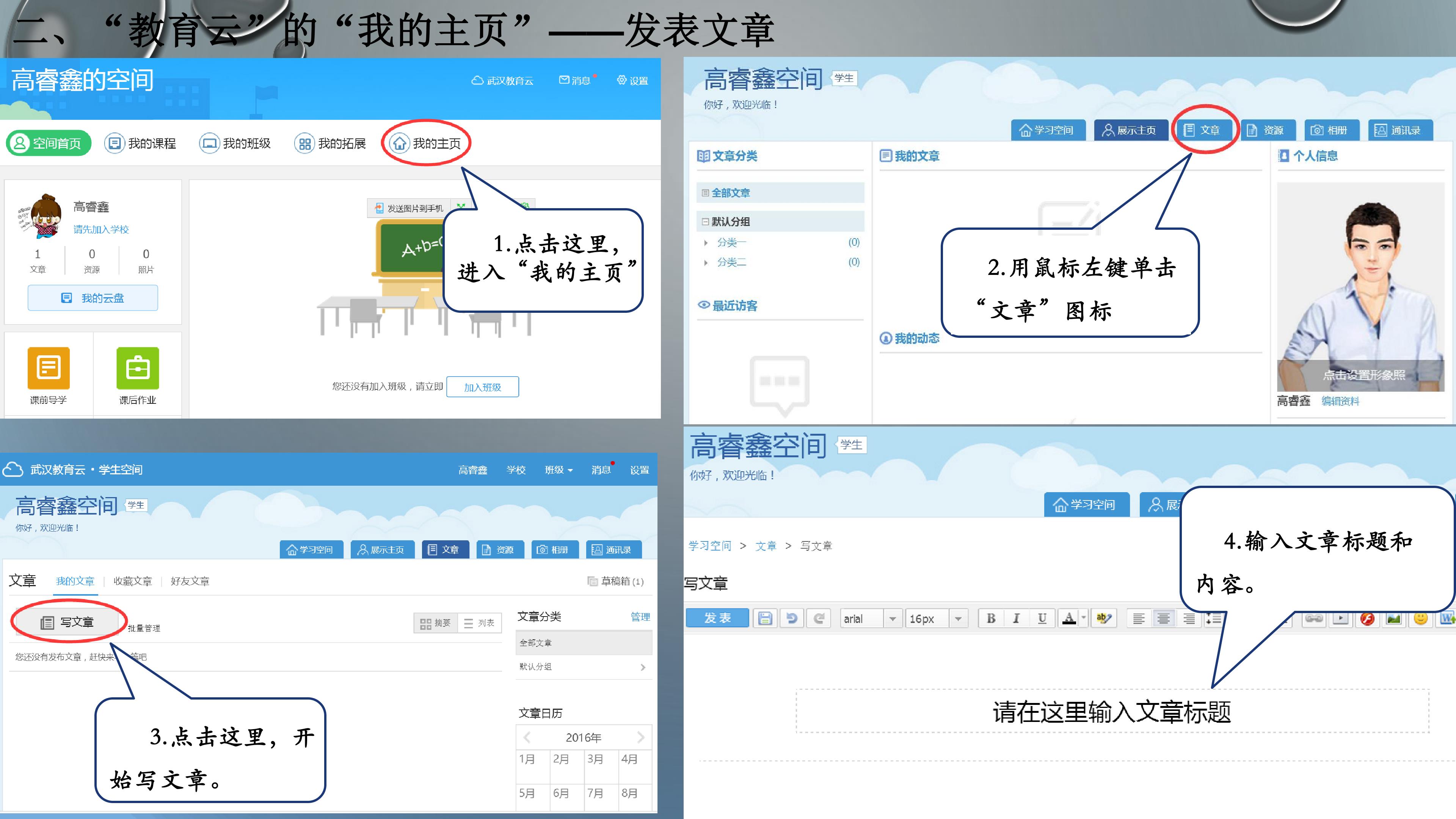The height and width of the screenshot is (819, 1456).
Task: Insert hyperlink with the chain link icon
Action: point(1314,618)
